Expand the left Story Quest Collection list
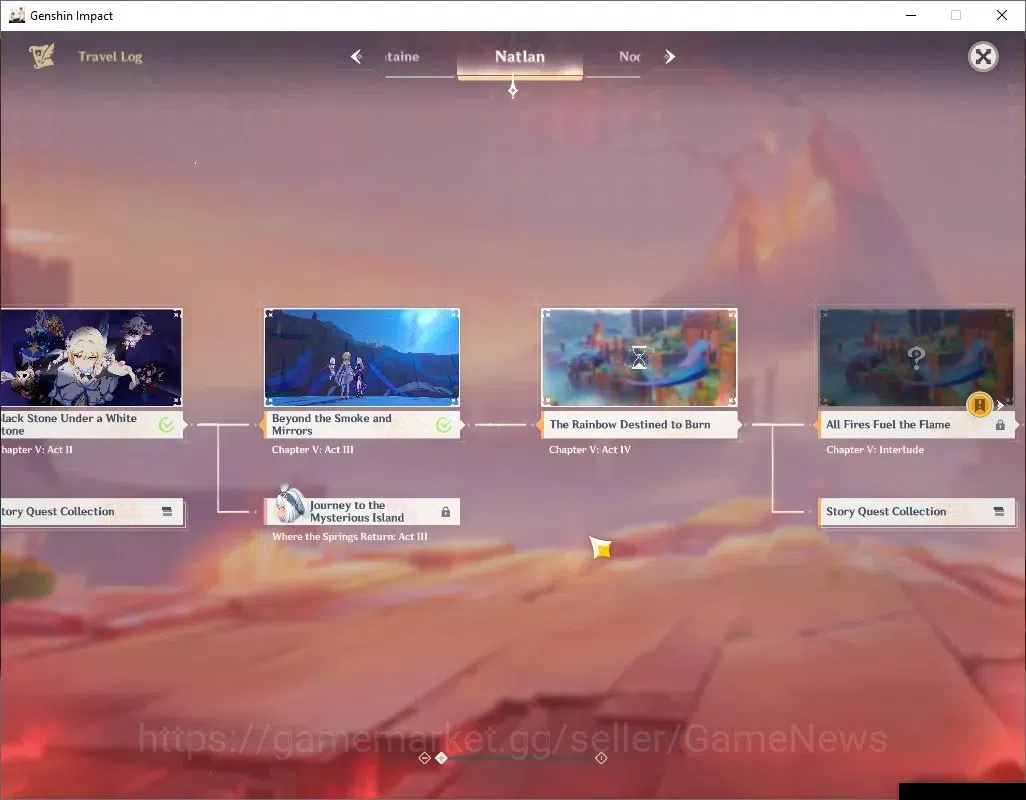Viewport: 1026px width, 800px height. 167,512
